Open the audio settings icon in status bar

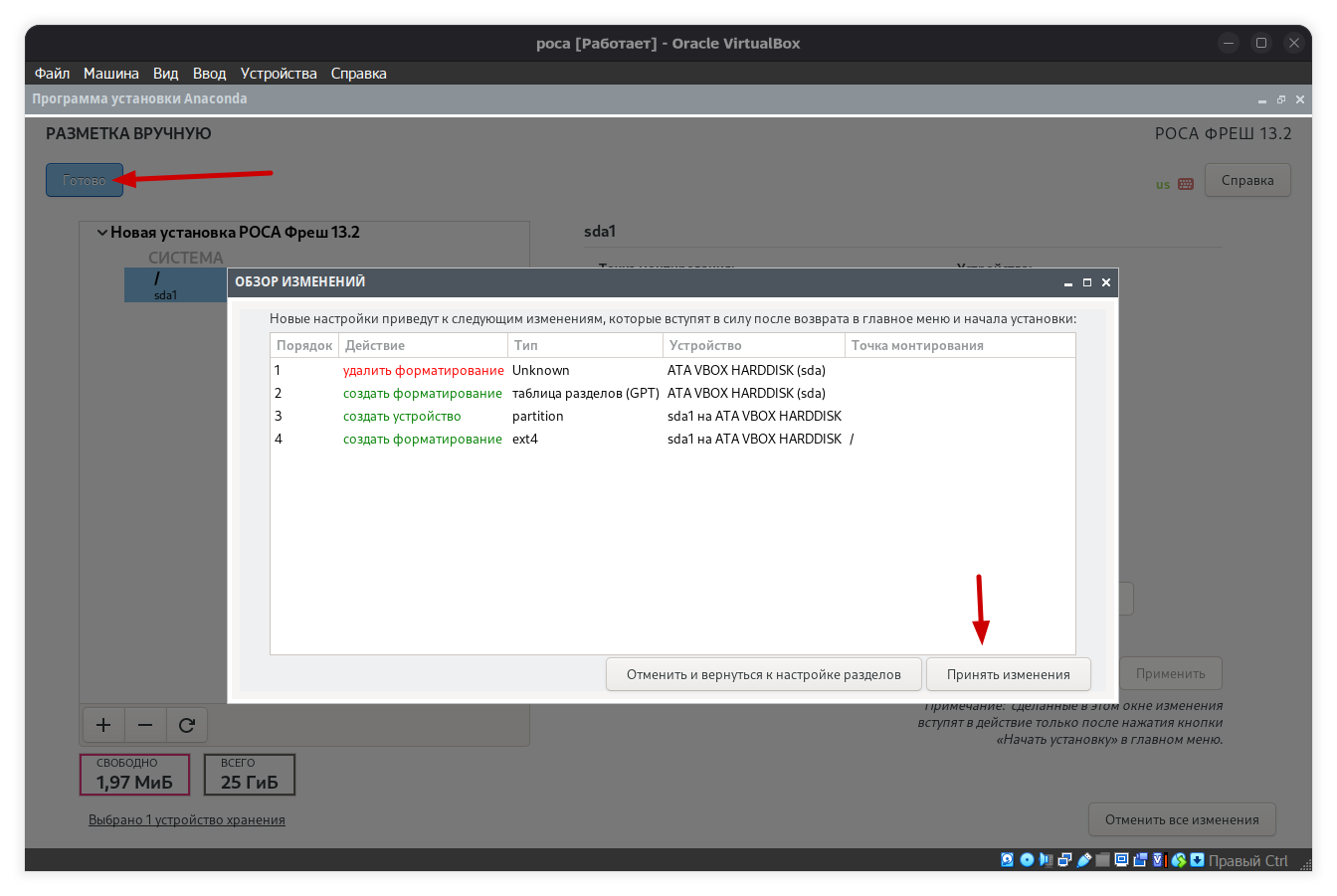1046,860
